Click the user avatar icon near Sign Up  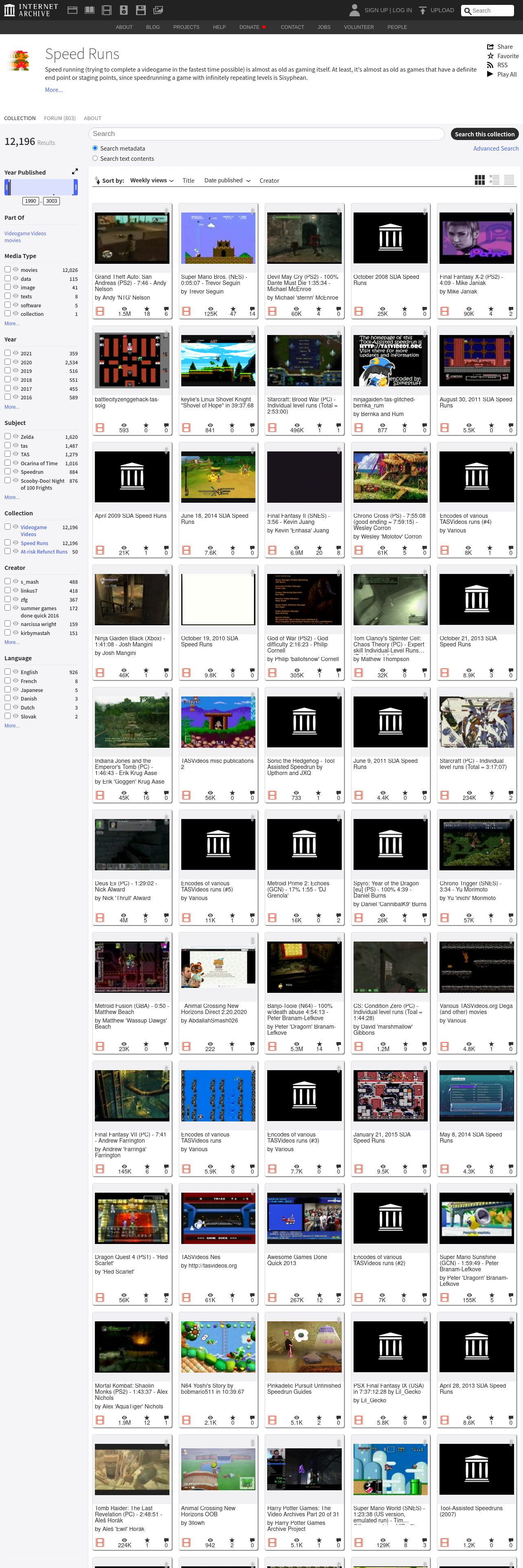354,10
